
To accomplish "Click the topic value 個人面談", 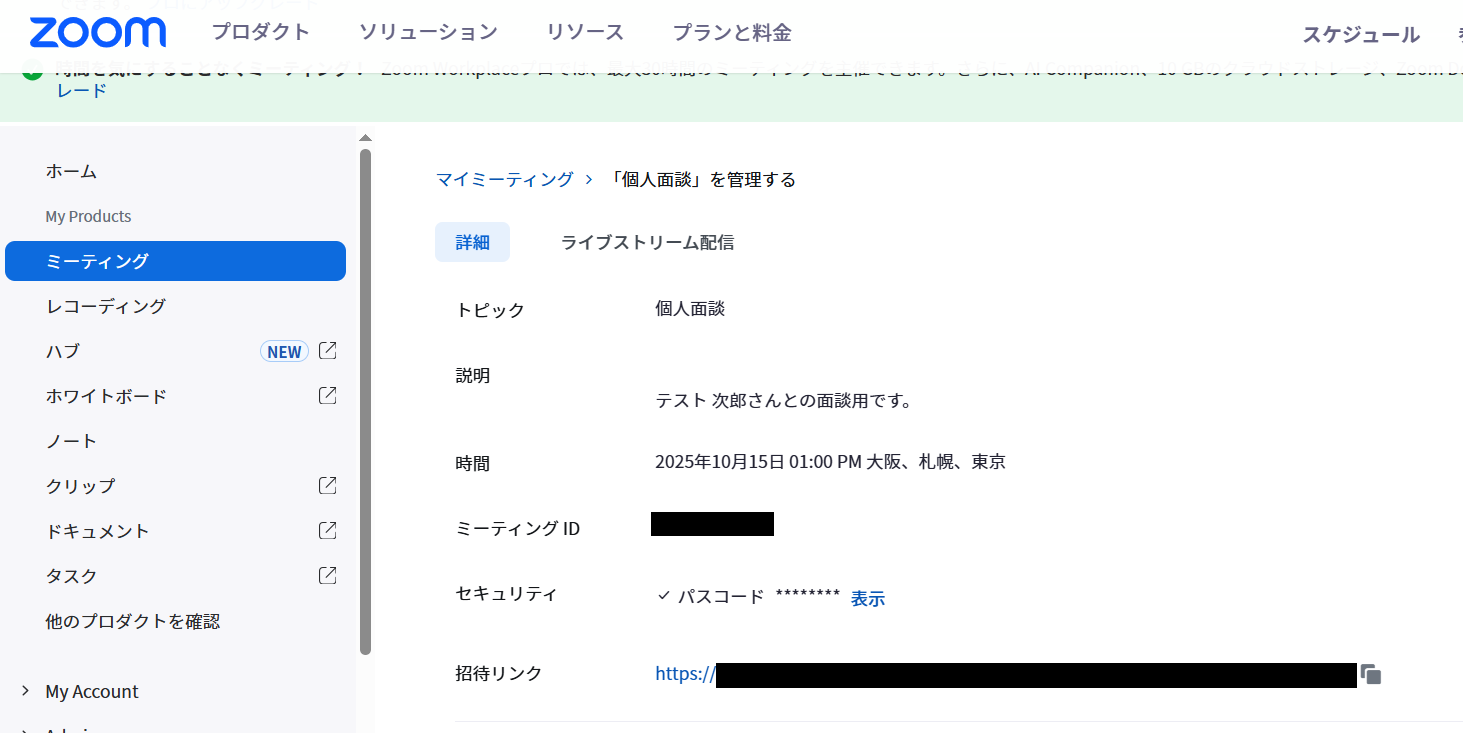I will [x=690, y=309].
